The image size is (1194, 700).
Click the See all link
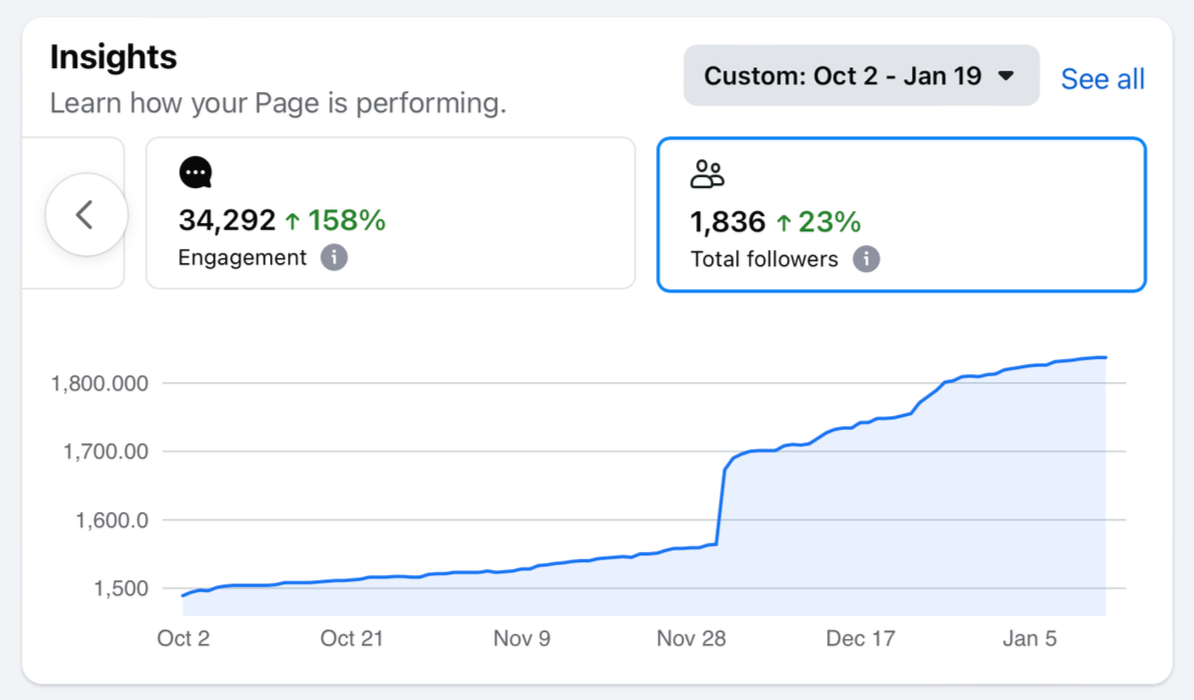coord(1102,78)
